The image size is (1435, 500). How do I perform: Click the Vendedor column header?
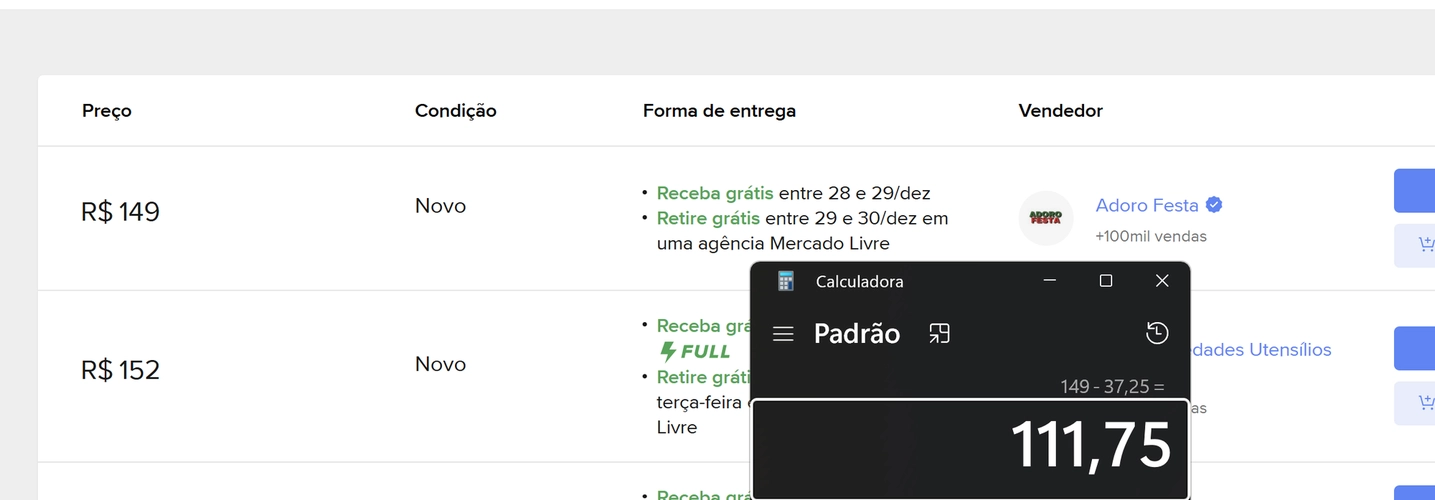point(1060,111)
